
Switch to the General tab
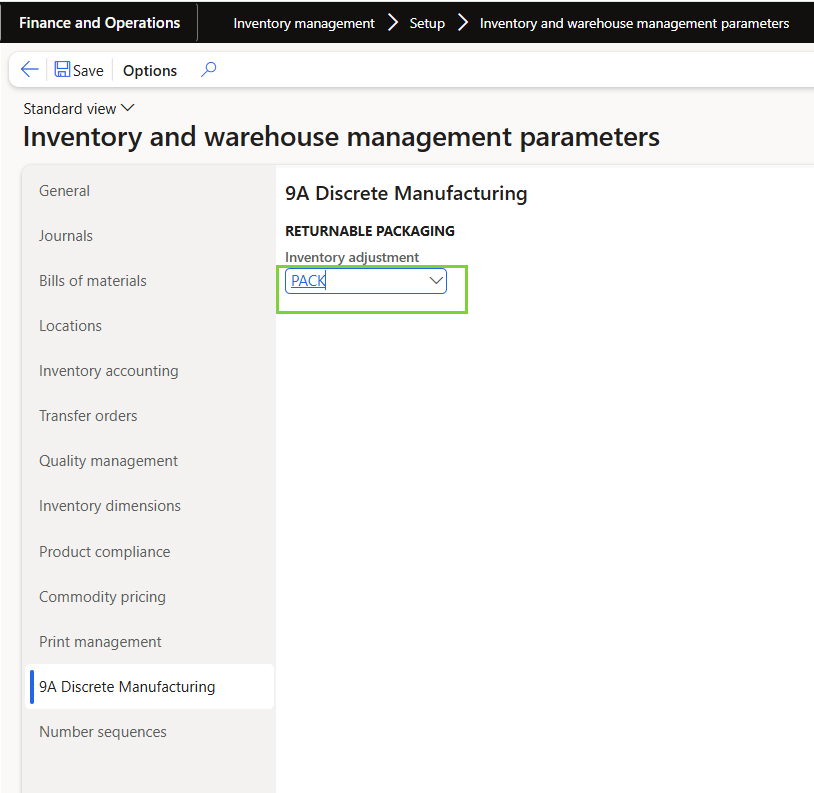tap(64, 191)
